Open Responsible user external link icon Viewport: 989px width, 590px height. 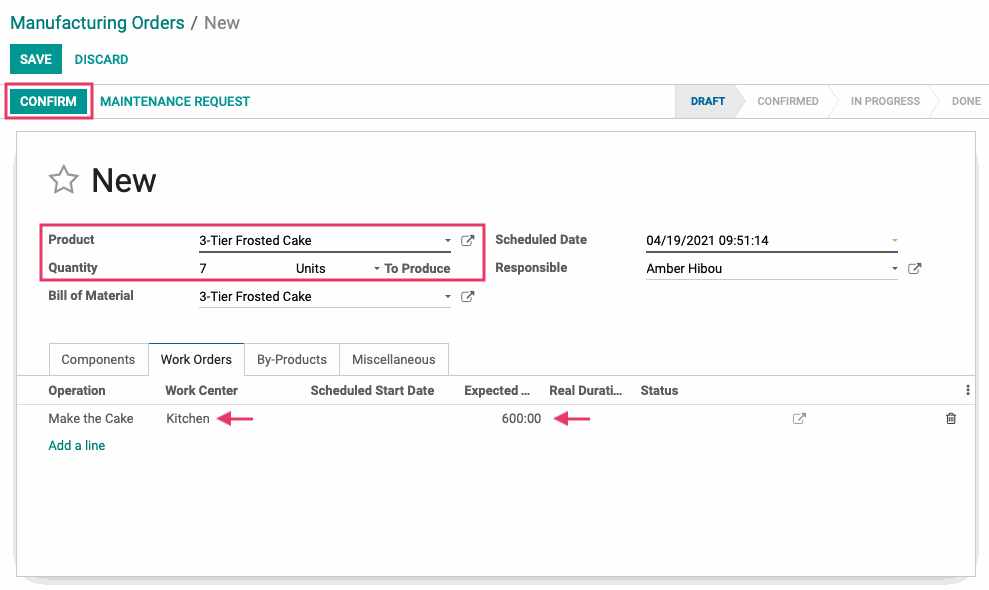tap(915, 269)
